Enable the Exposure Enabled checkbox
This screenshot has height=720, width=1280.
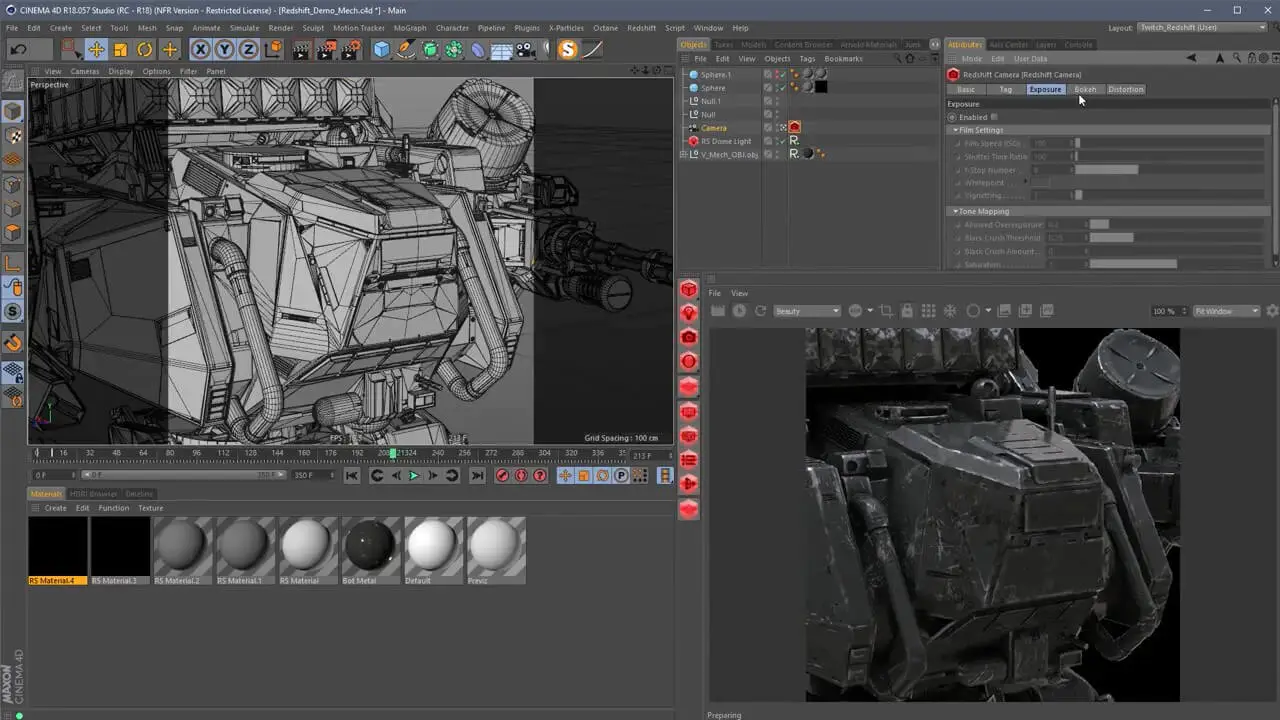(994, 117)
